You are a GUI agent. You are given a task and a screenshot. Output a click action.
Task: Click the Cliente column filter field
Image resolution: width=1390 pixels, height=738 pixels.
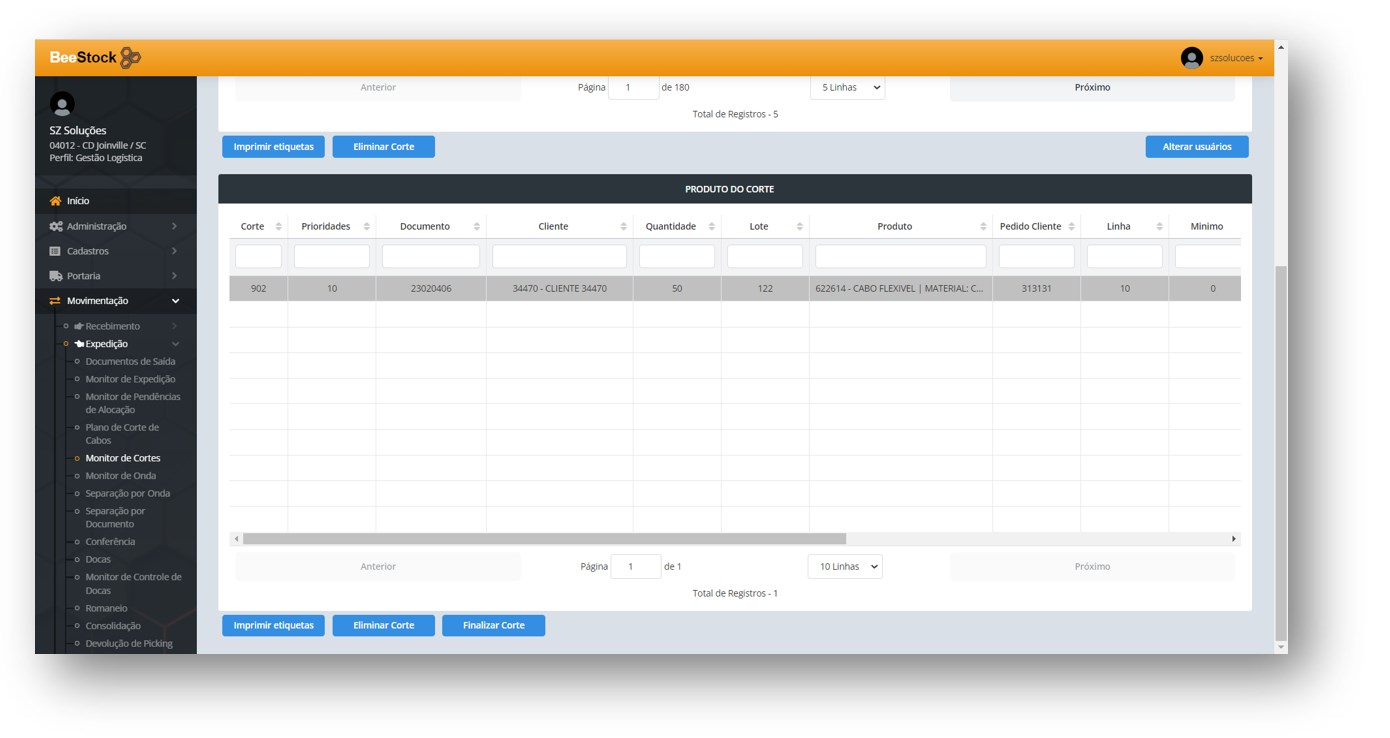559,257
